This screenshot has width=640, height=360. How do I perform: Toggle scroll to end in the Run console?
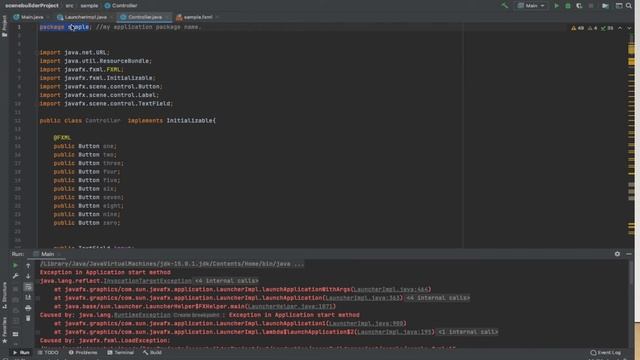tap(28, 298)
